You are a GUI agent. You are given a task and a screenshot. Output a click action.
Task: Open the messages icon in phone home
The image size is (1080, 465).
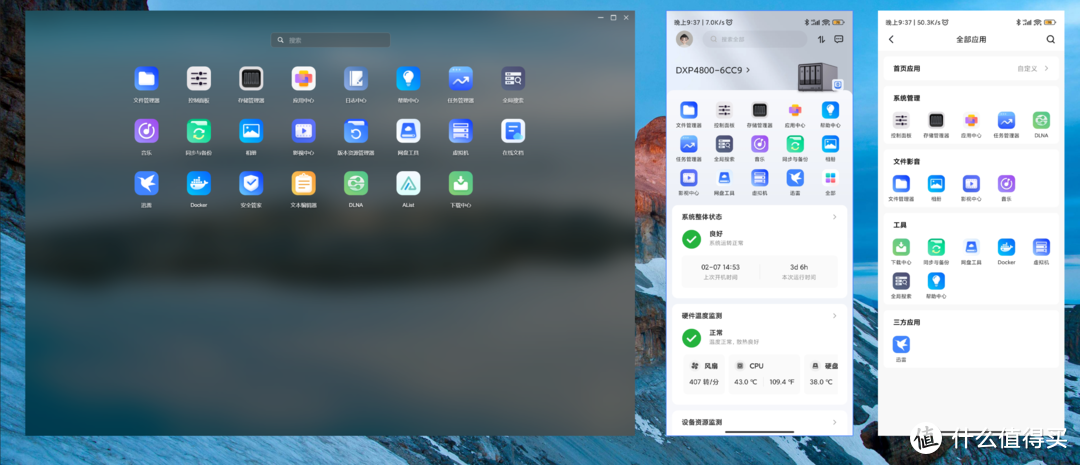tap(838, 39)
